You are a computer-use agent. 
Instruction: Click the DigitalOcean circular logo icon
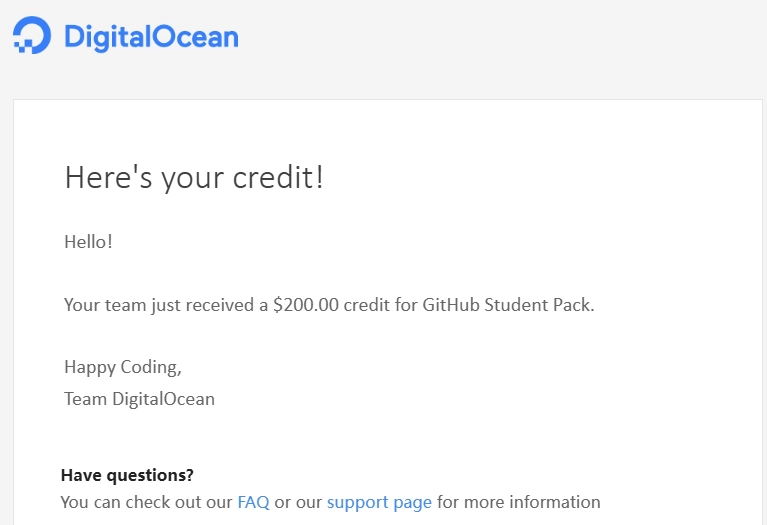[32, 35]
